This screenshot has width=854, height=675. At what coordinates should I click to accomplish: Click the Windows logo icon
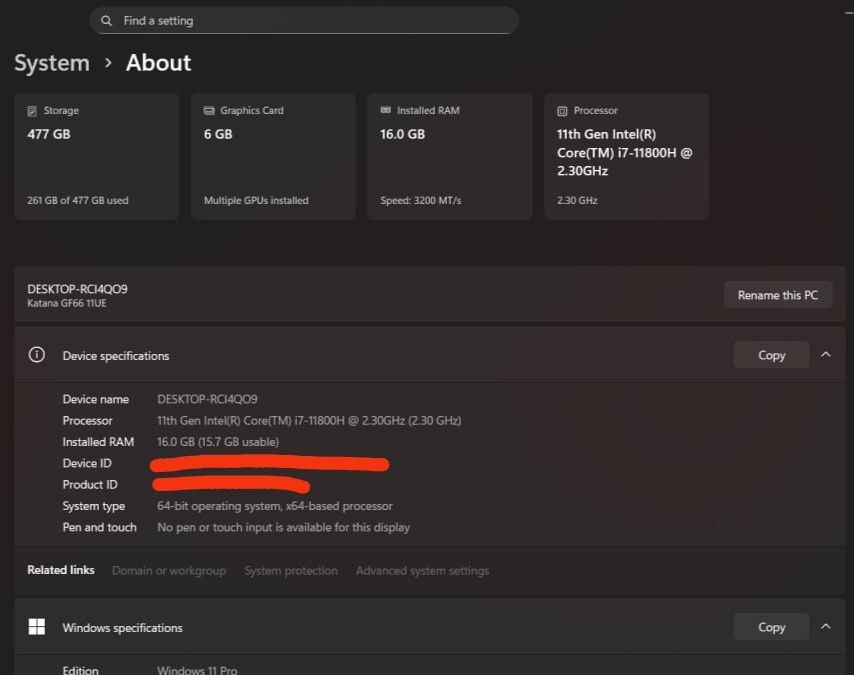(36, 627)
